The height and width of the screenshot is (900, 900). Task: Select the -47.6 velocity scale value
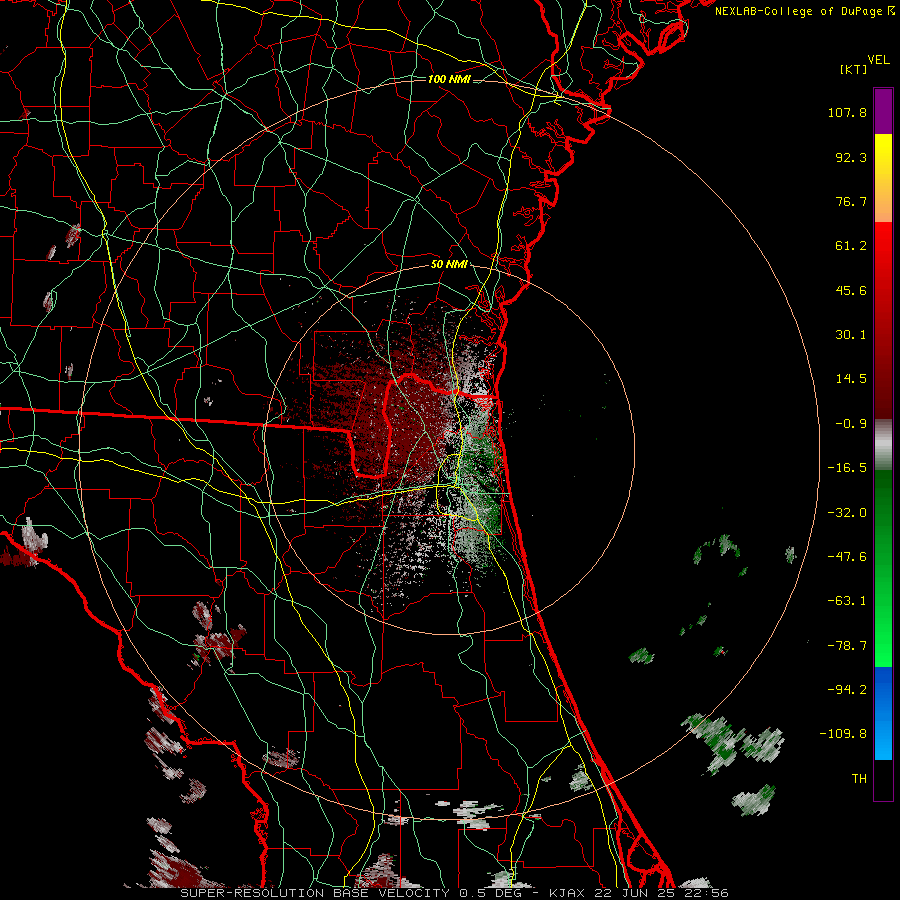(847, 557)
